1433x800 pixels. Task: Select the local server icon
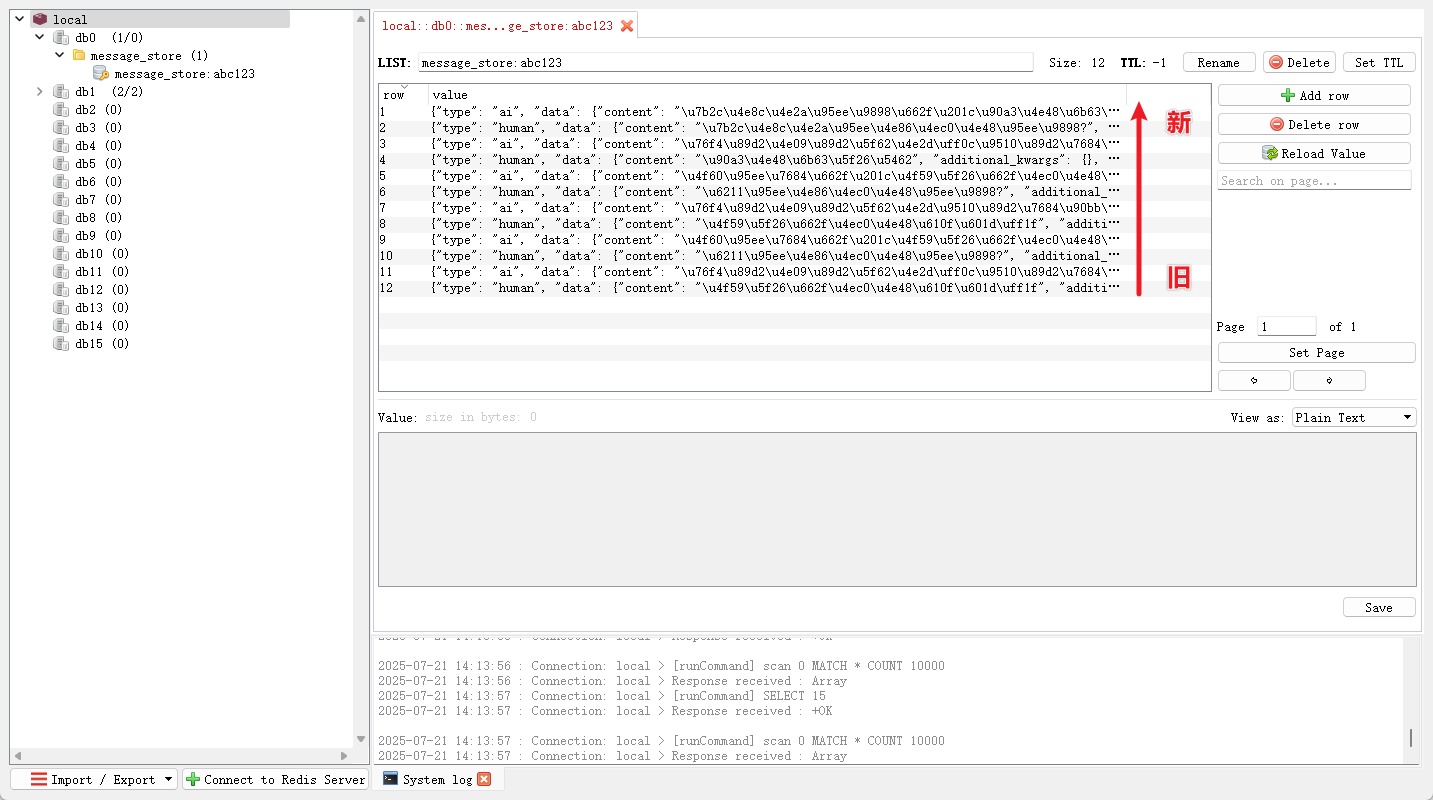point(39,19)
